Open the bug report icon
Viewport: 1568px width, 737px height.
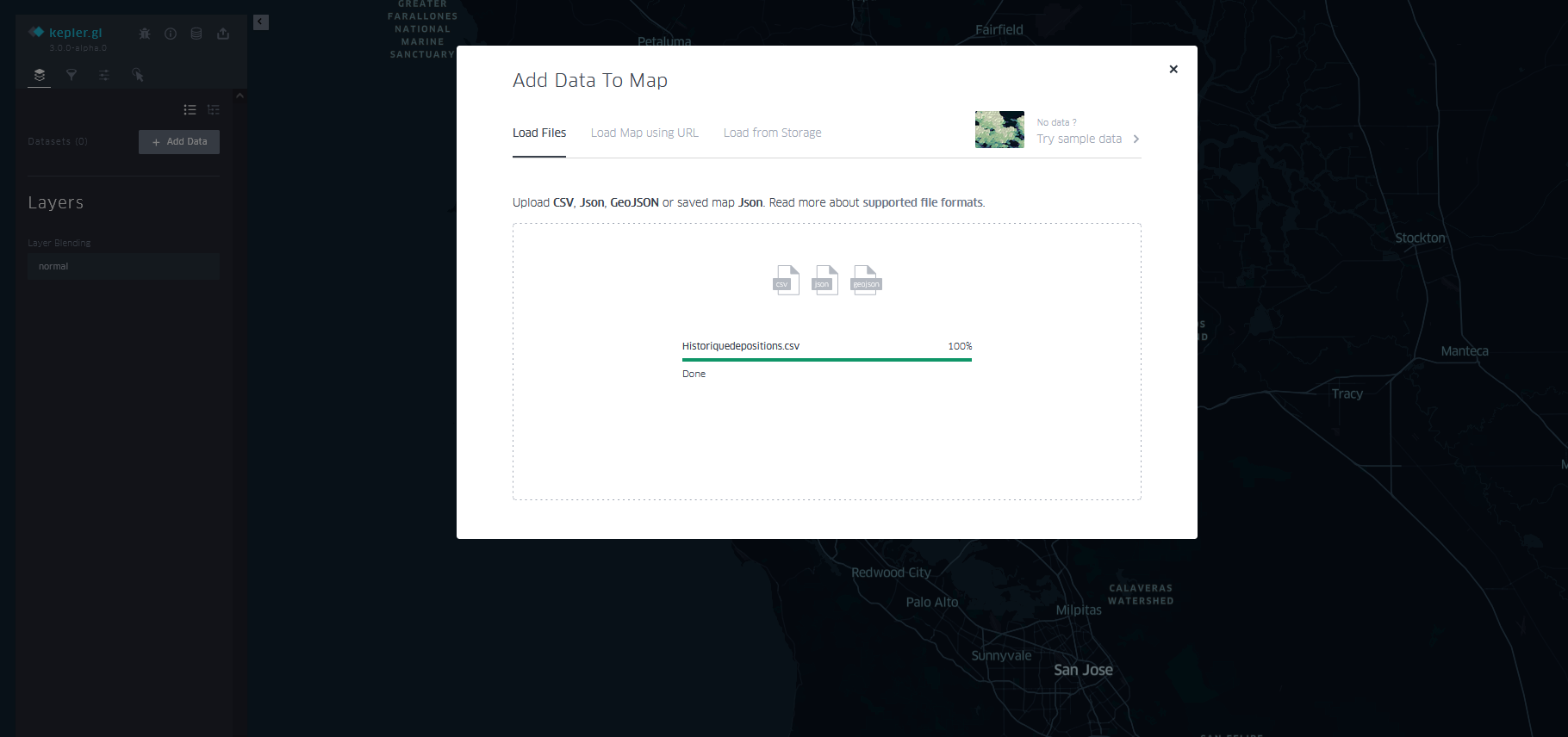tap(145, 34)
